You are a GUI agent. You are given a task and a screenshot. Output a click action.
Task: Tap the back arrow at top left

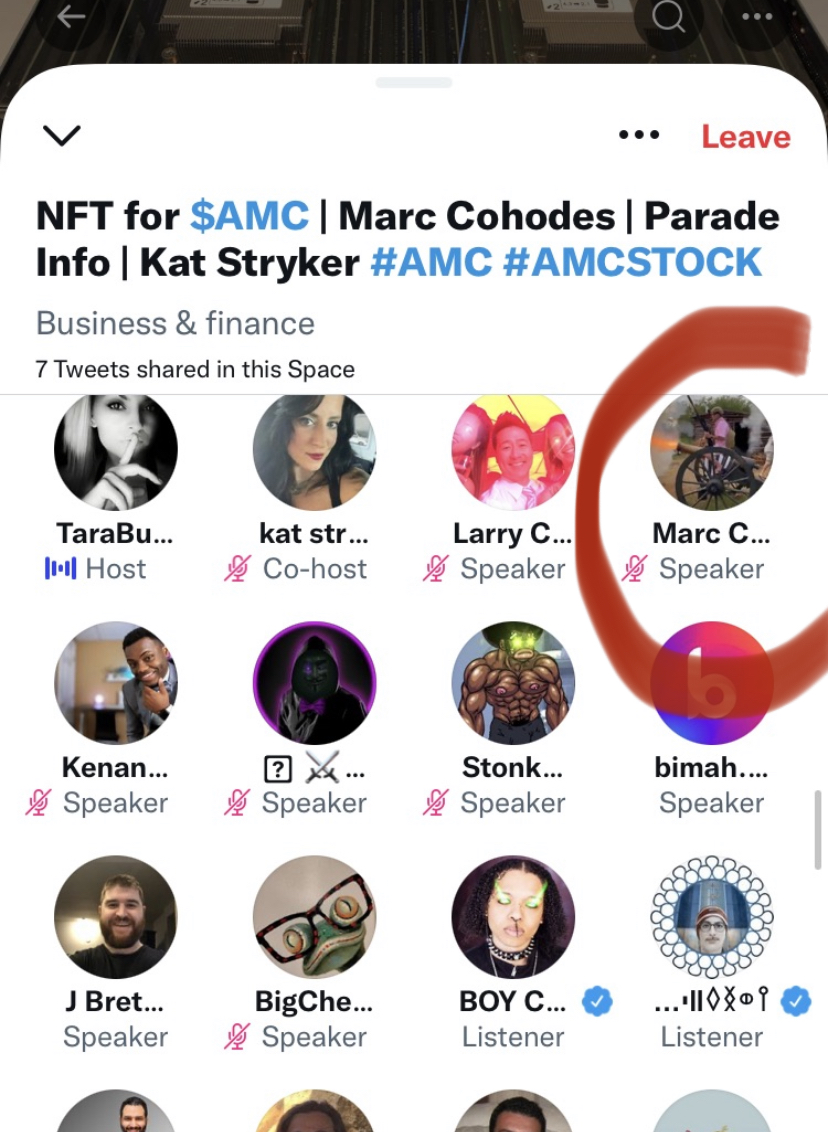[x=71, y=17]
